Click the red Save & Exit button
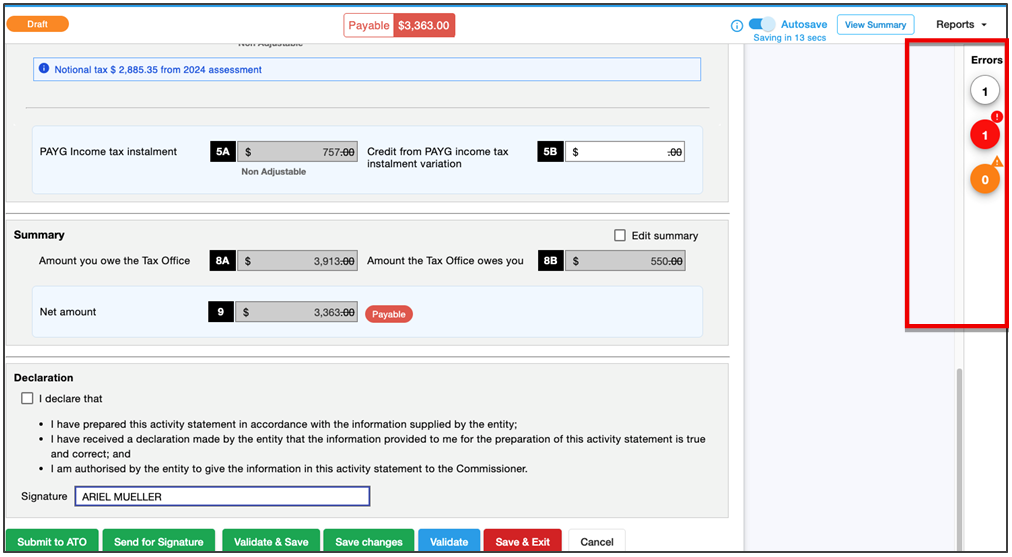 point(522,542)
